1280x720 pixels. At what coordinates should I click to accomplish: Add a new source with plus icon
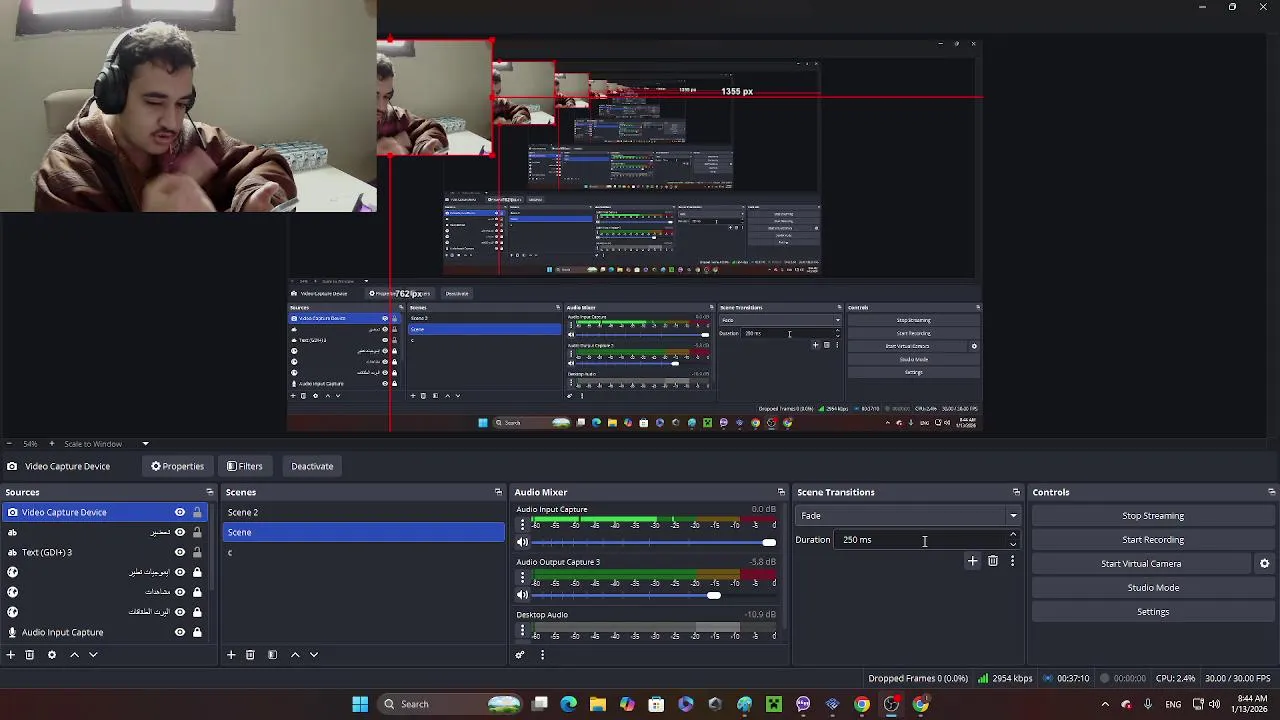[11, 655]
